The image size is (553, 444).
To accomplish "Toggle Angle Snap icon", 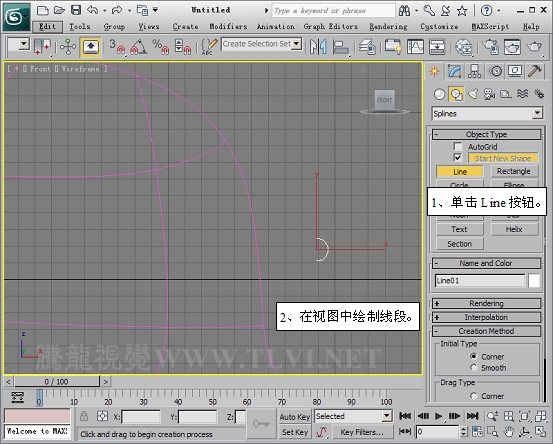I will 138,47.
